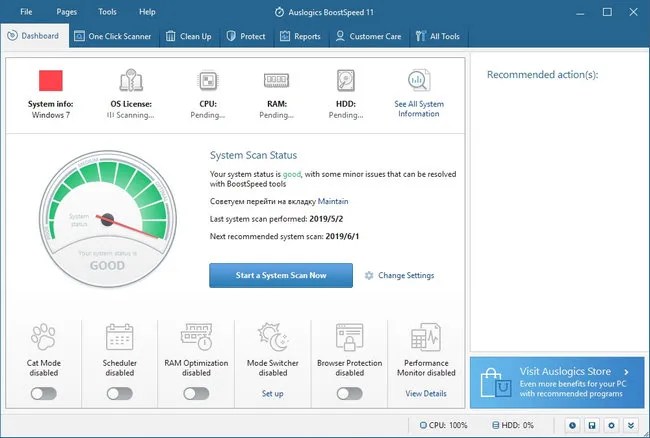
Task: Click the OS License key icon
Action: 131,80
